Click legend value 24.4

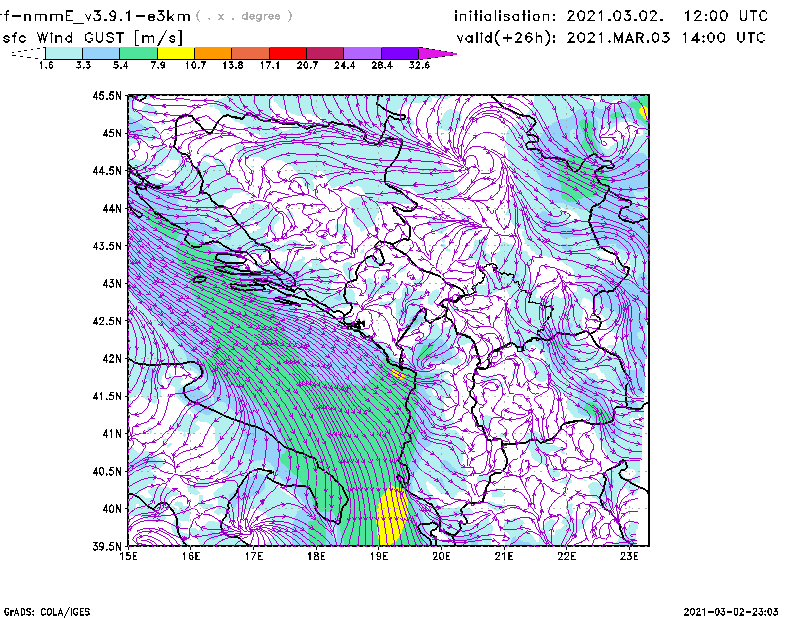tap(344, 65)
